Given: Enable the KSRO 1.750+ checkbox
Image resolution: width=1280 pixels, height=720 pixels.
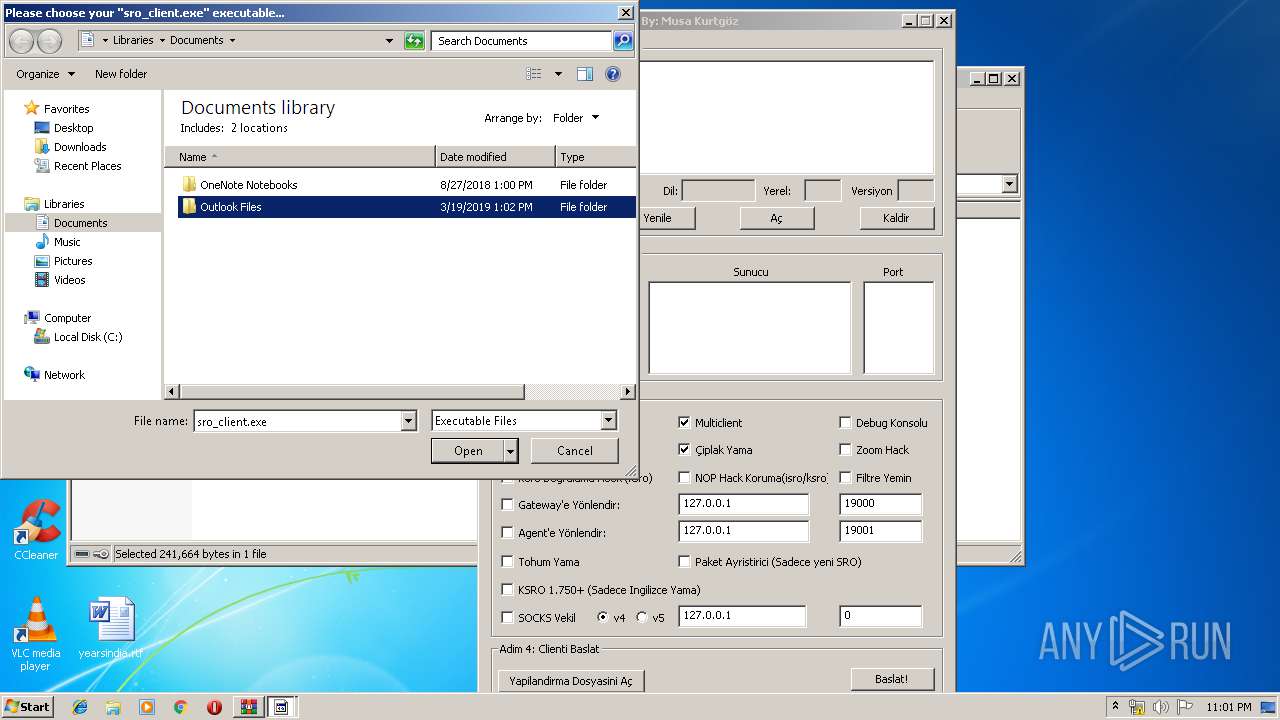Looking at the screenshot, I should [x=507, y=590].
